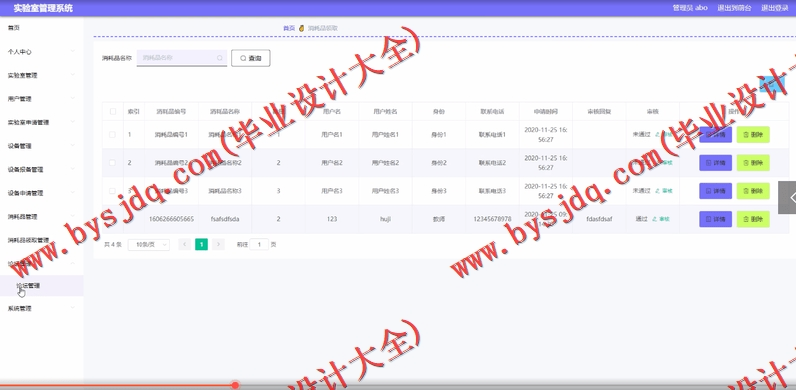
Task: Click the cell 消耗品名称3
Action: click(x=225, y=191)
